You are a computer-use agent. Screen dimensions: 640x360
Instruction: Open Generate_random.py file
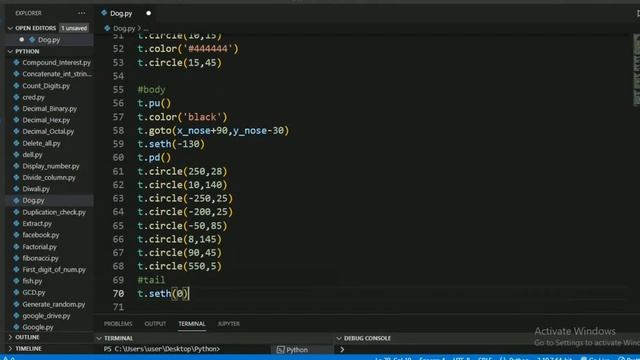click(53, 304)
